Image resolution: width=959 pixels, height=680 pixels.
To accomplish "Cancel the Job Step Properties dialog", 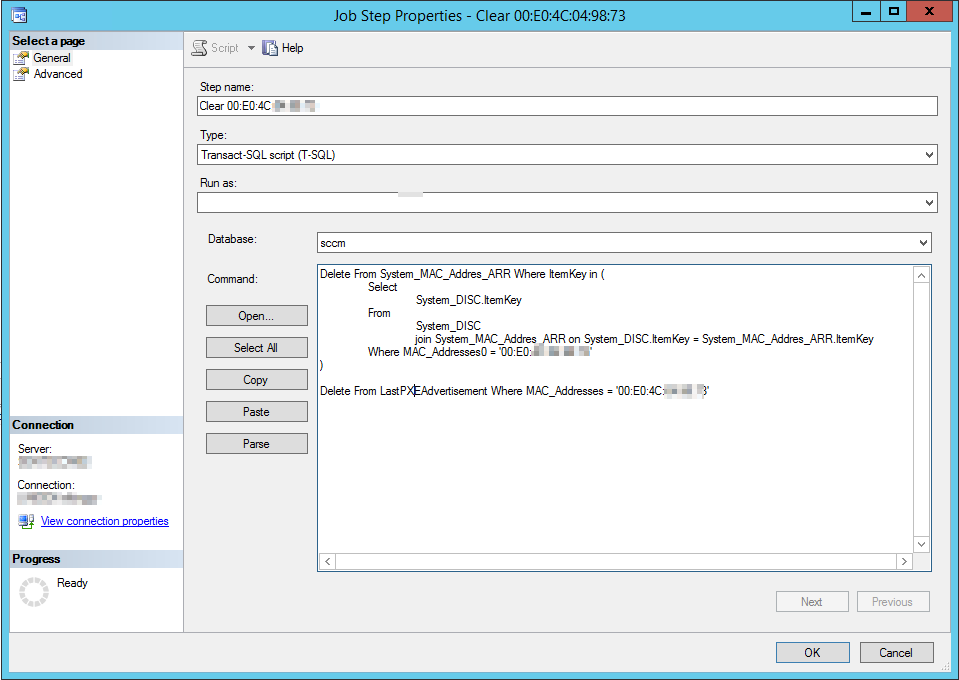I will point(896,652).
